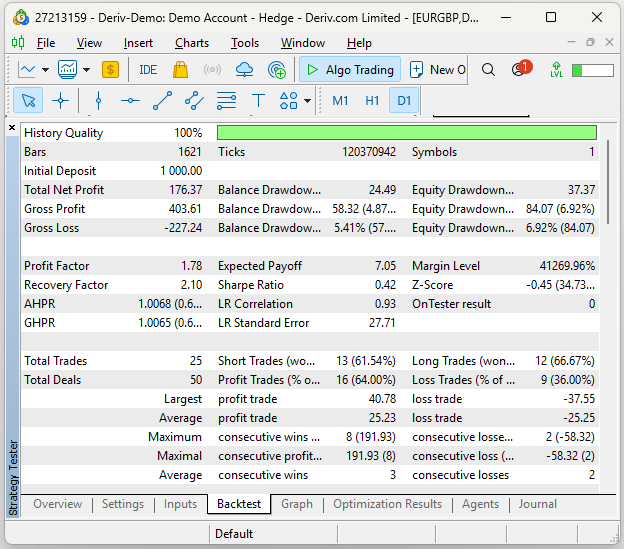This screenshot has height=549, width=624.
Task: Select the text label T tool
Action: pyautogui.click(x=258, y=101)
